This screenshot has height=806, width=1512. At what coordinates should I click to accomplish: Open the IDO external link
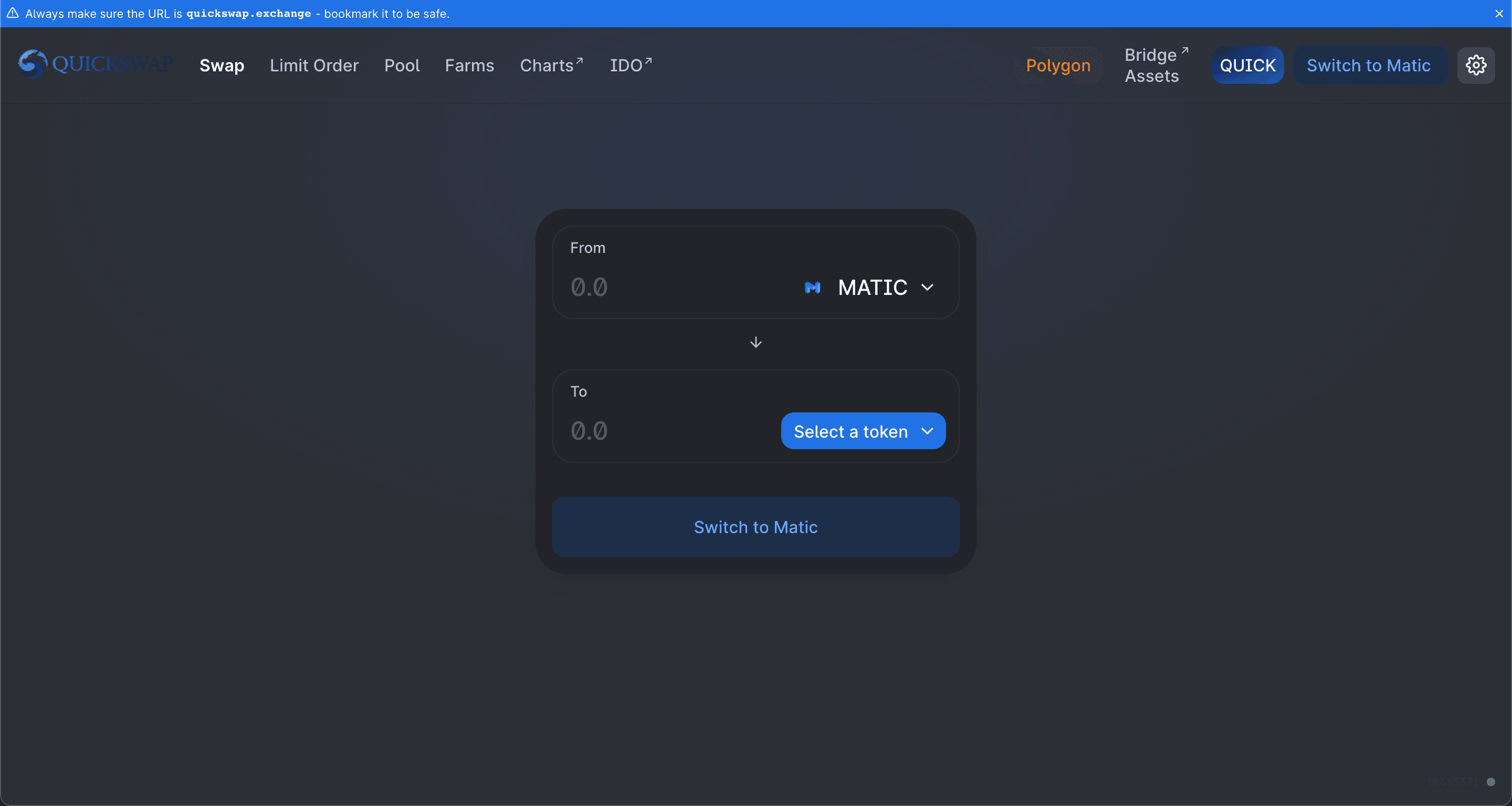[631, 65]
